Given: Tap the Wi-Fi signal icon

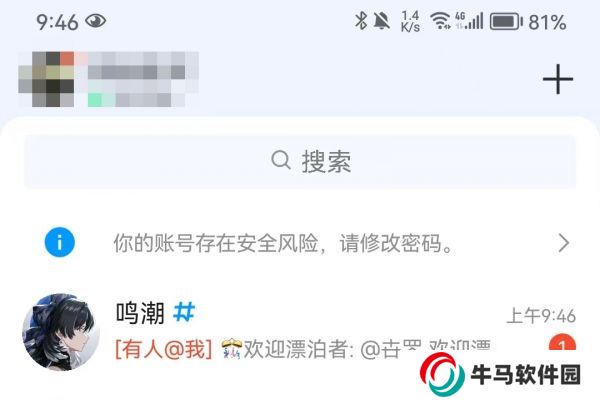Looking at the screenshot, I should [440, 21].
